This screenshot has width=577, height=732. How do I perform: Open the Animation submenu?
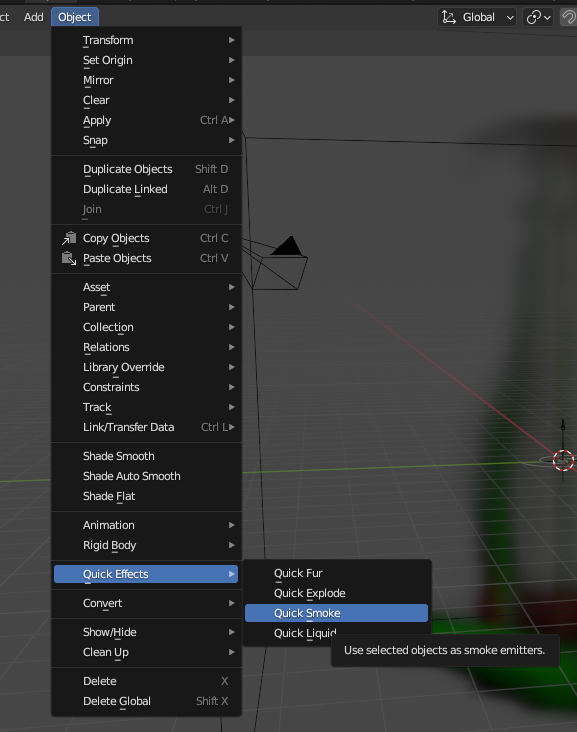click(x=146, y=526)
